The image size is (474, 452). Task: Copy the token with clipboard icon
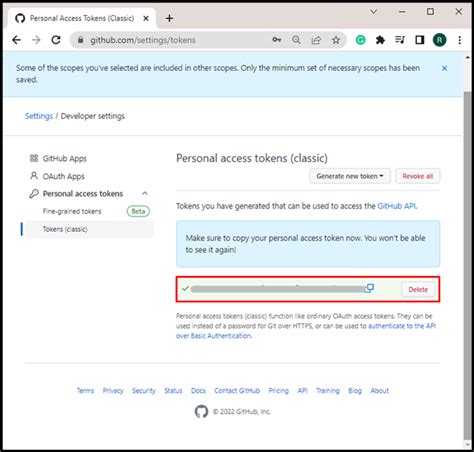tap(369, 288)
